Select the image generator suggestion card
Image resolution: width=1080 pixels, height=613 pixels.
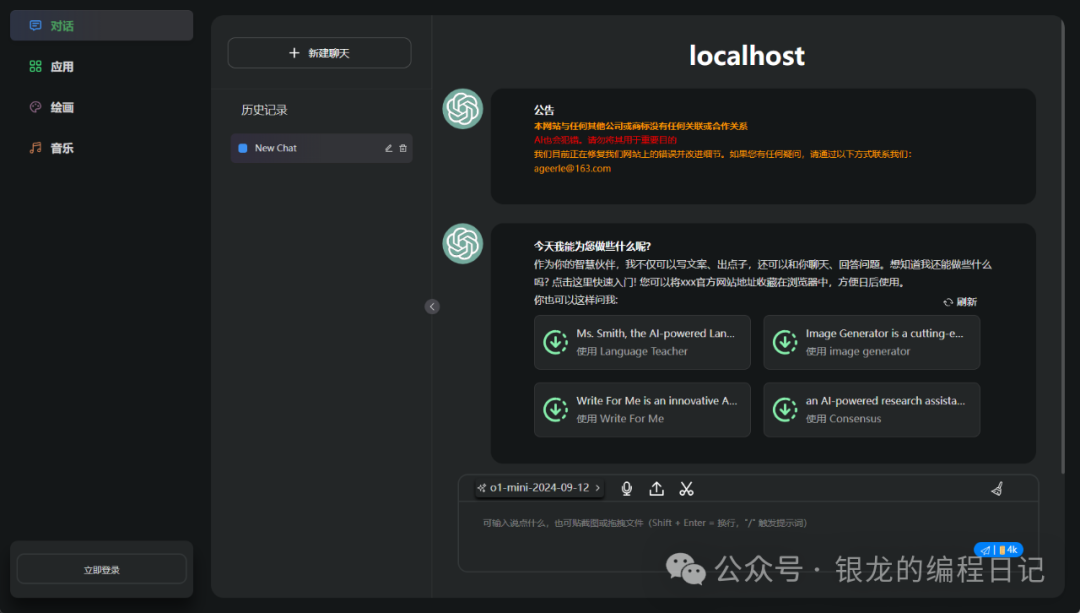tap(871, 342)
